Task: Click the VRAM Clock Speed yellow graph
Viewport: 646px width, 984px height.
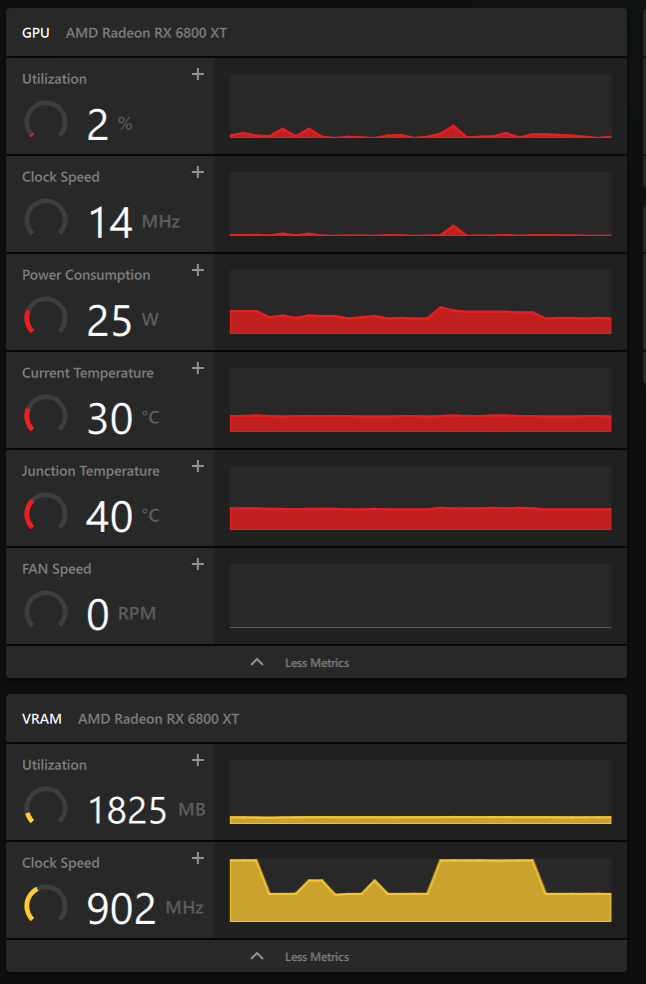Action: 421,890
